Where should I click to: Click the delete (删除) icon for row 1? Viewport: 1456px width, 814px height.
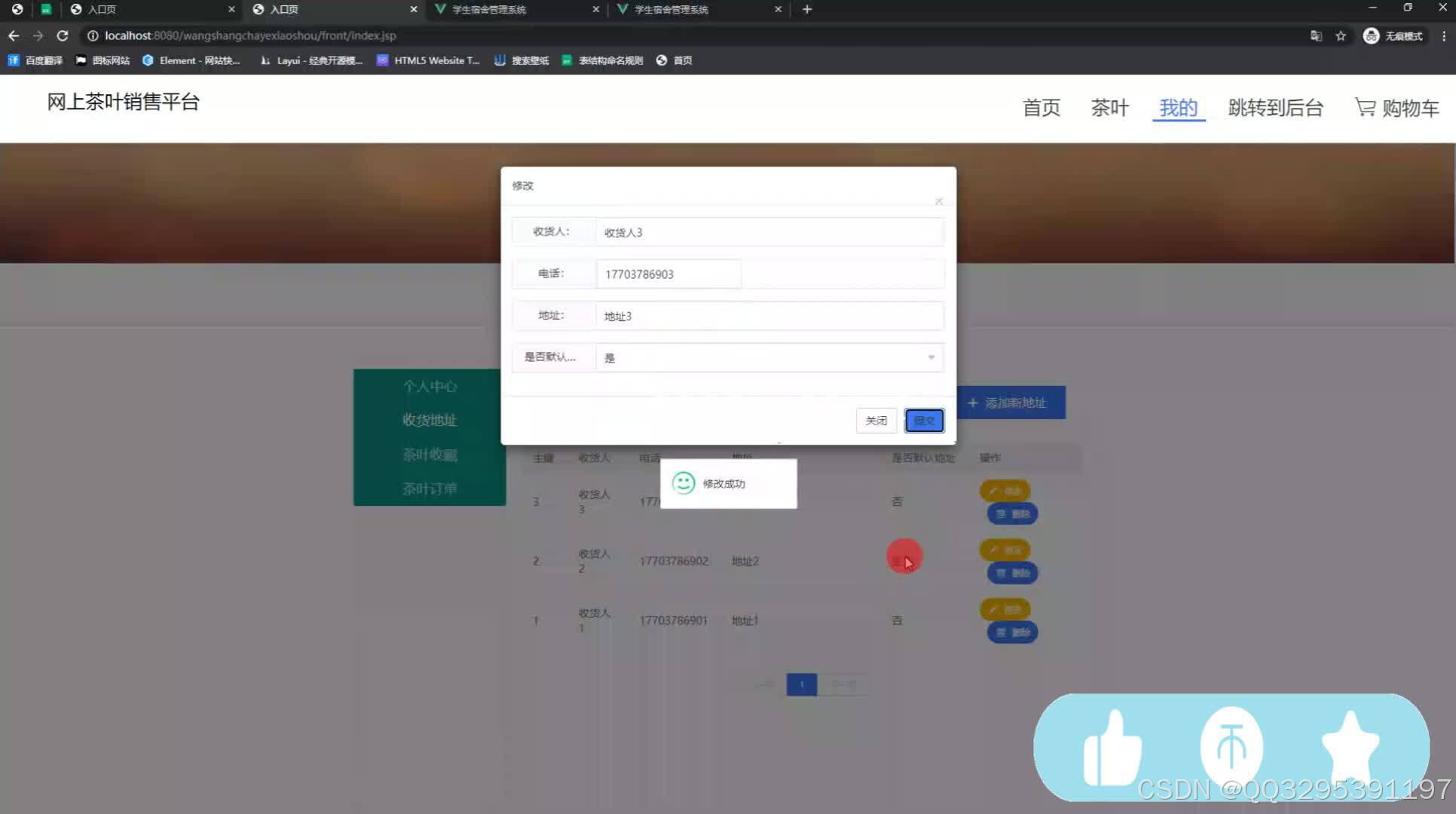coord(1012,632)
